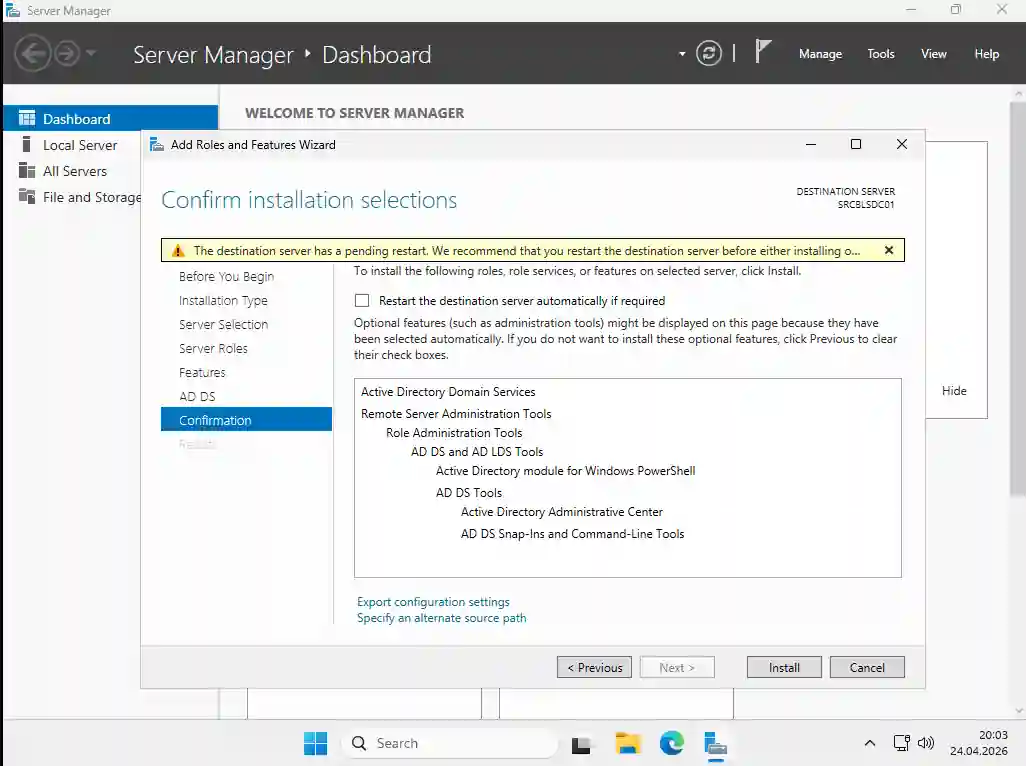The image size is (1026, 766).
Task: Click the Local Server icon in sidebar
Action: pos(26,144)
